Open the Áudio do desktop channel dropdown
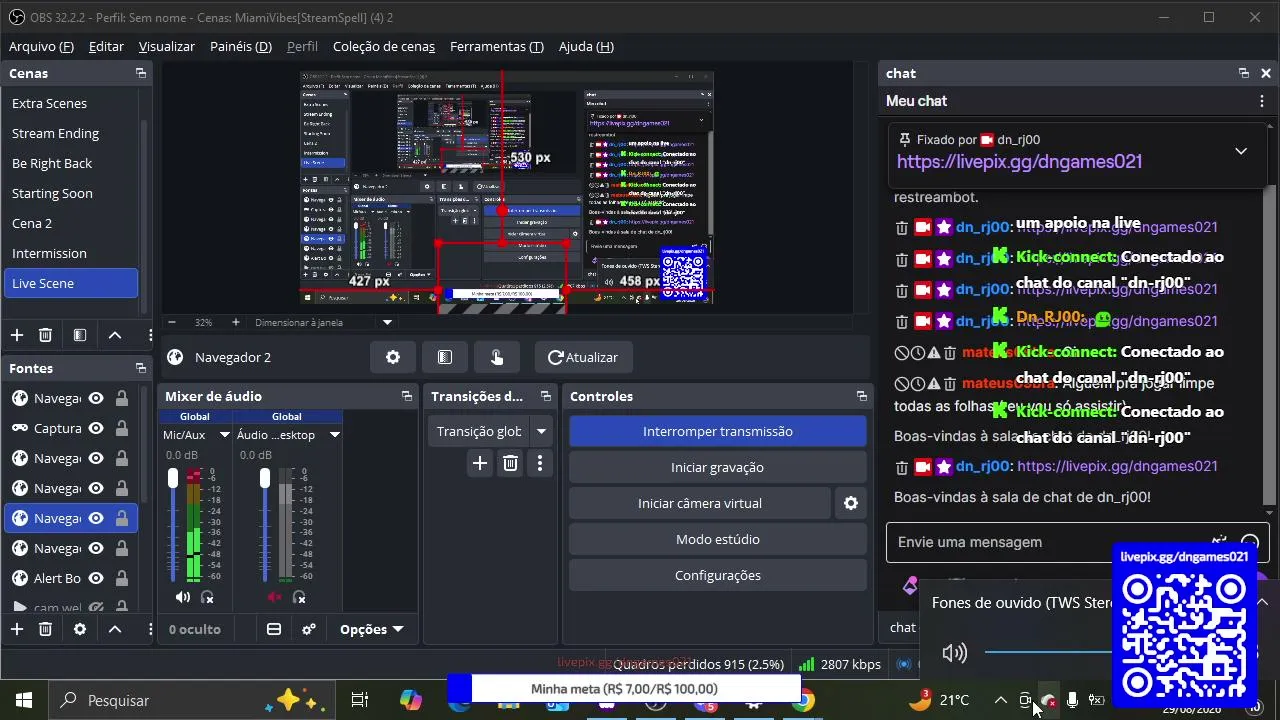This screenshot has width=1280, height=720. coord(335,435)
